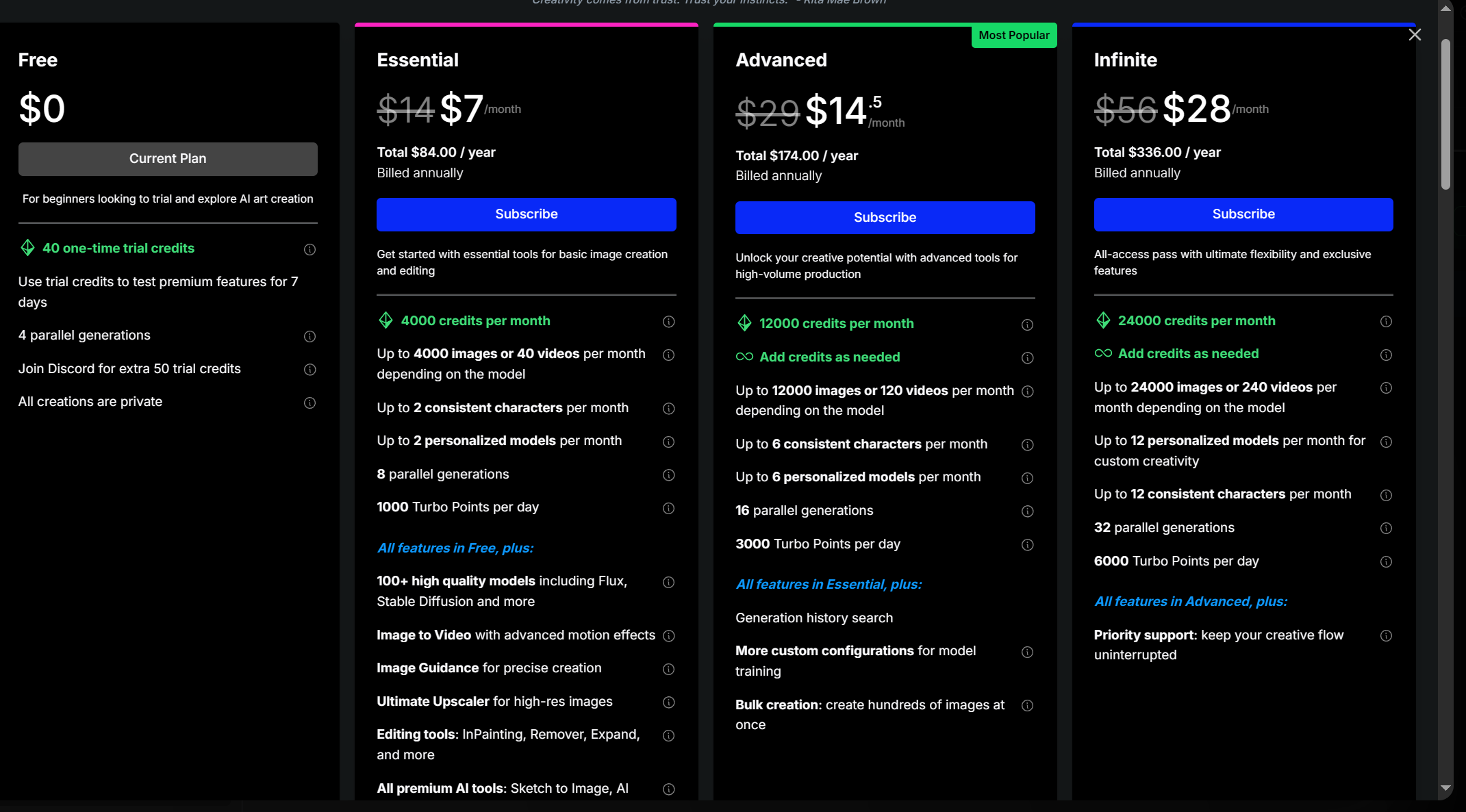Image resolution: width=1466 pixels, height=812 pixels.
Task: Click the Most Popular badge
Action: click(1013, 36)
